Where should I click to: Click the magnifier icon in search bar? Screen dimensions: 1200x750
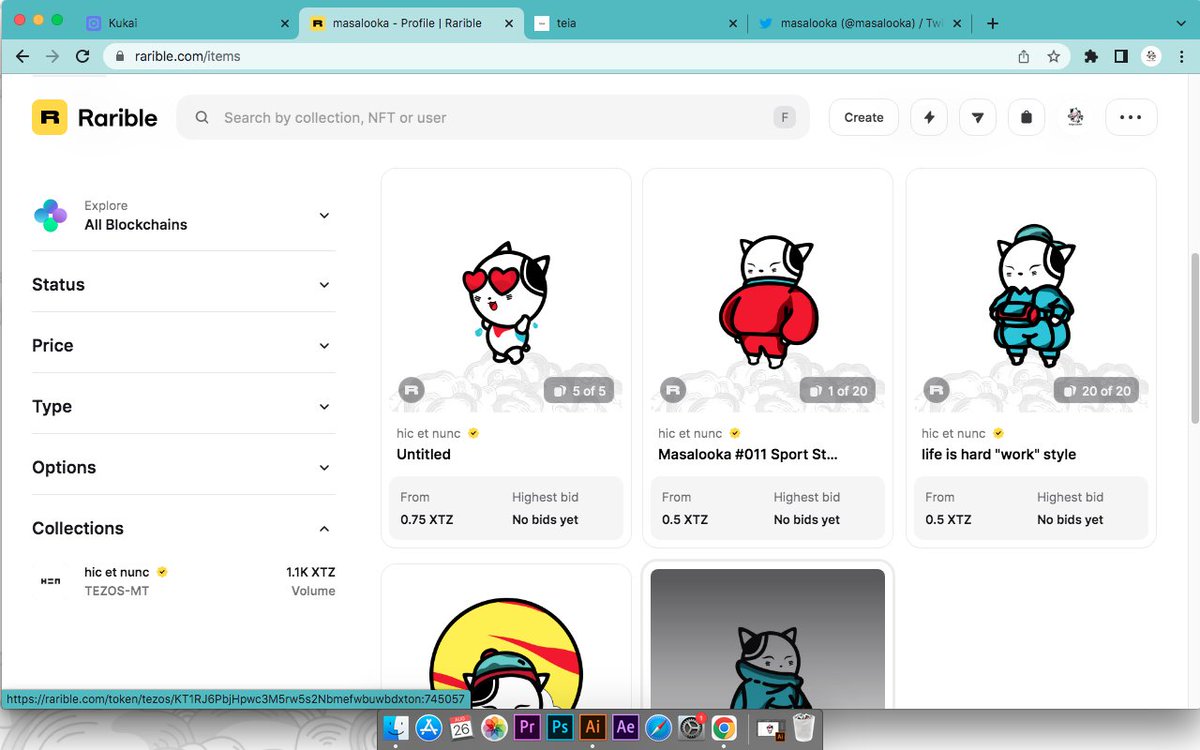click(202, 117)
